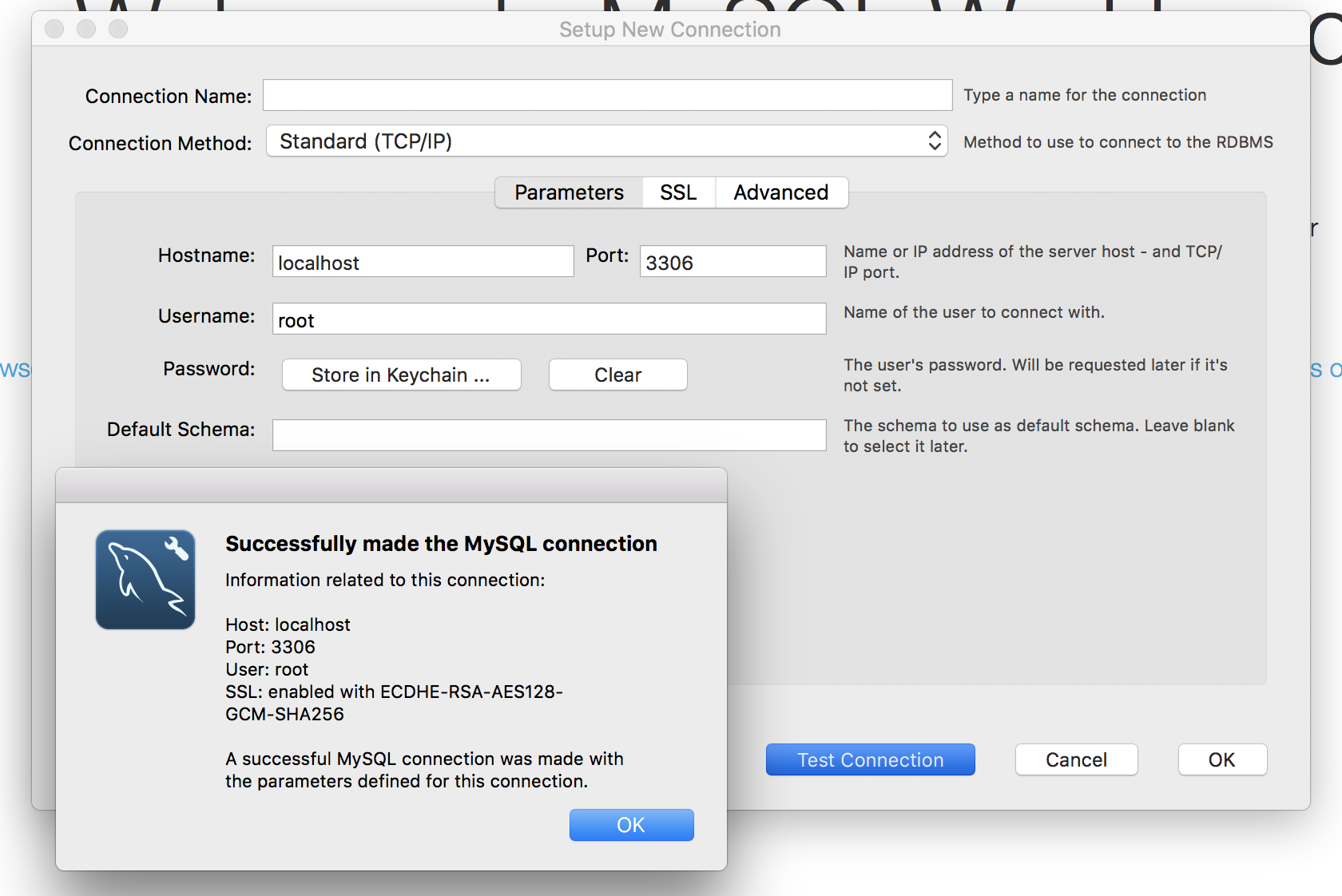1342x896 pixels.
Task: Click the Clear password button
Action: [x=618, y=375]
